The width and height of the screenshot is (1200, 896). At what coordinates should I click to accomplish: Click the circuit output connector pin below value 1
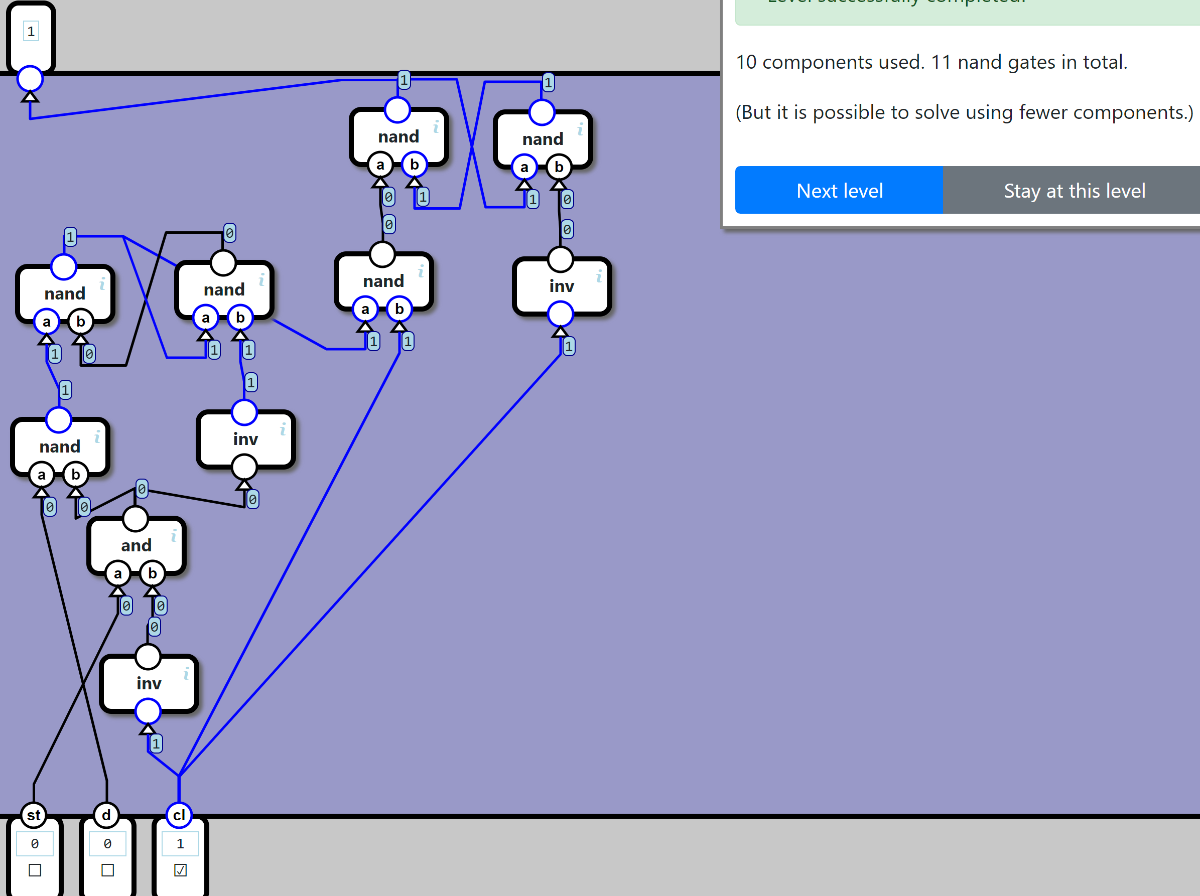point(30,78)
